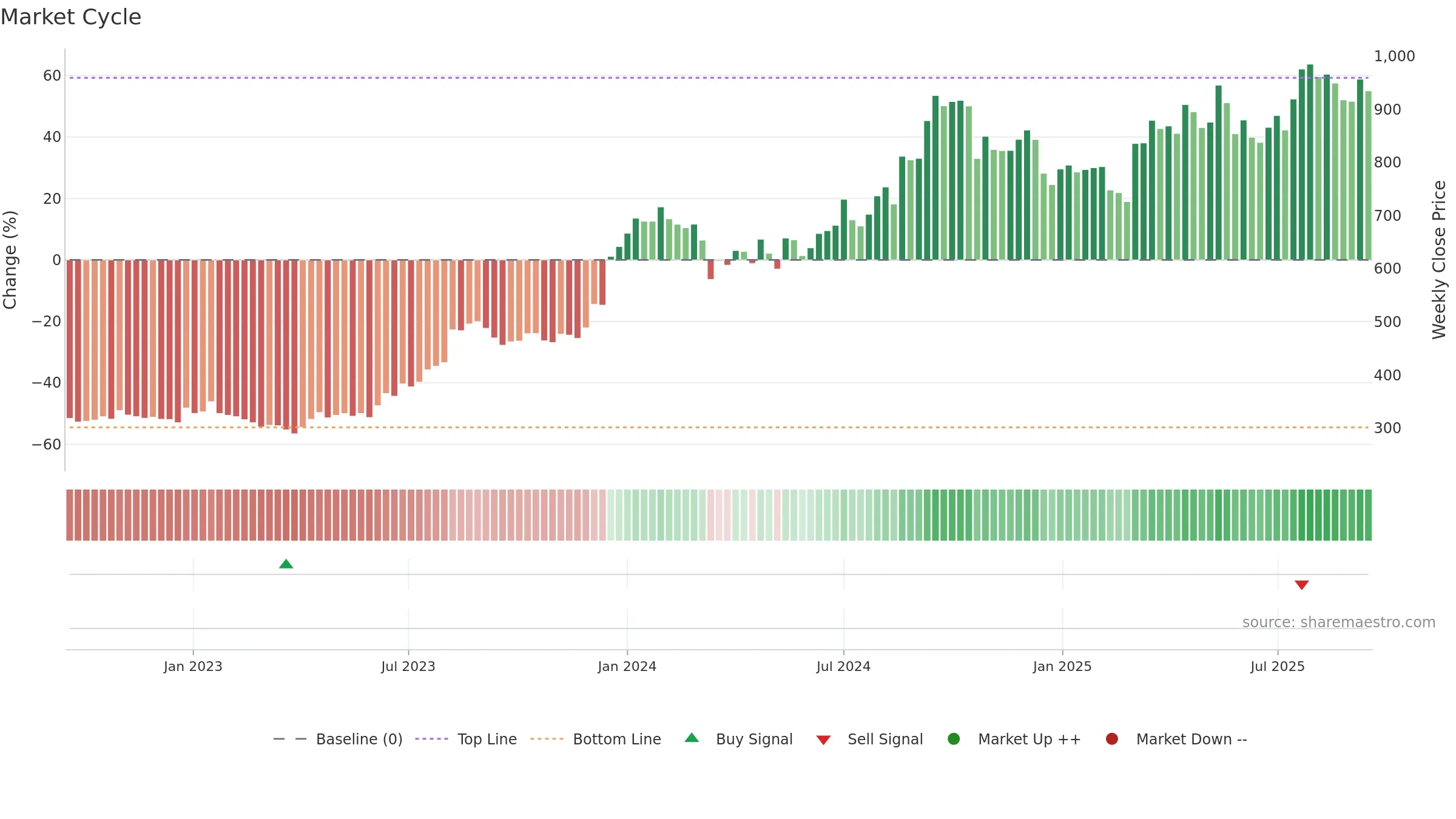Screen dimensions: 1456x819
Task: Toggle Baseline (0) legend entry
Action: coord(338,739)
